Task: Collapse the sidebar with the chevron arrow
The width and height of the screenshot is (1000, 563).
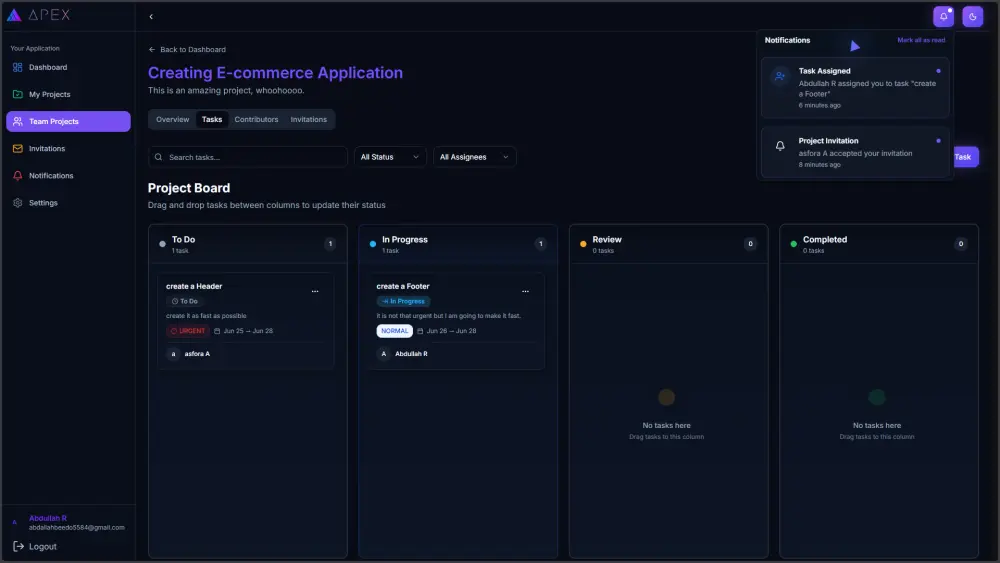Action: click(151, 17)
